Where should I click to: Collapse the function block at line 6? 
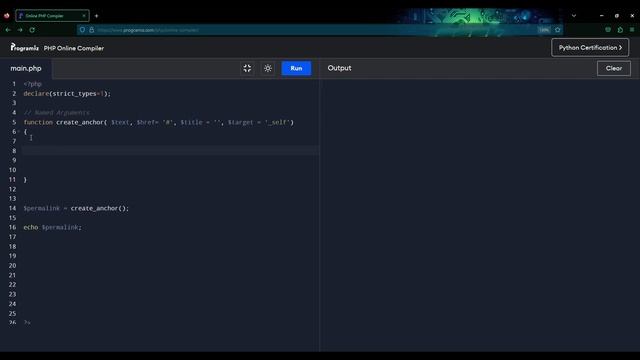[19, 131]
